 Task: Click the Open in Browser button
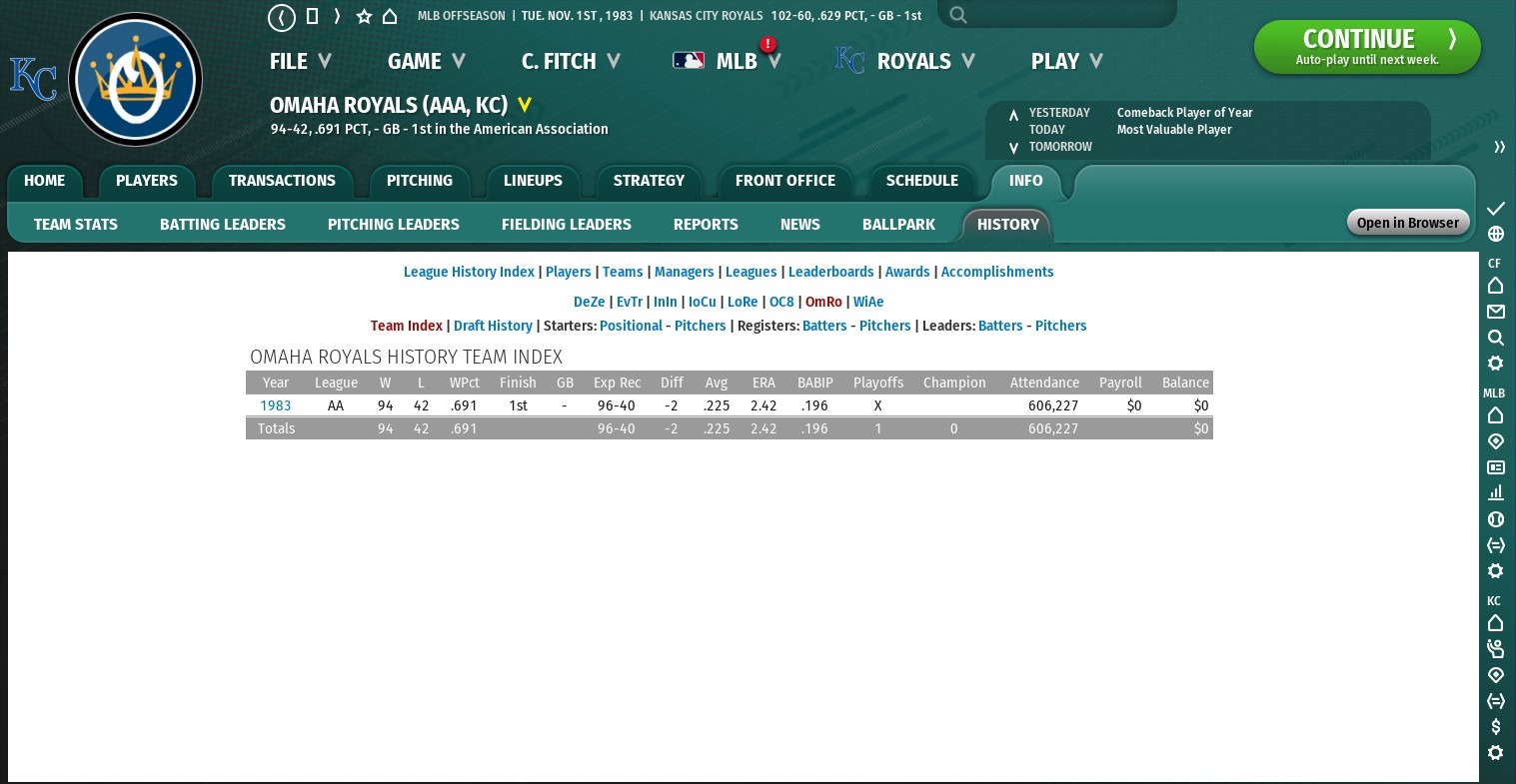click(x=1407, y=223)
